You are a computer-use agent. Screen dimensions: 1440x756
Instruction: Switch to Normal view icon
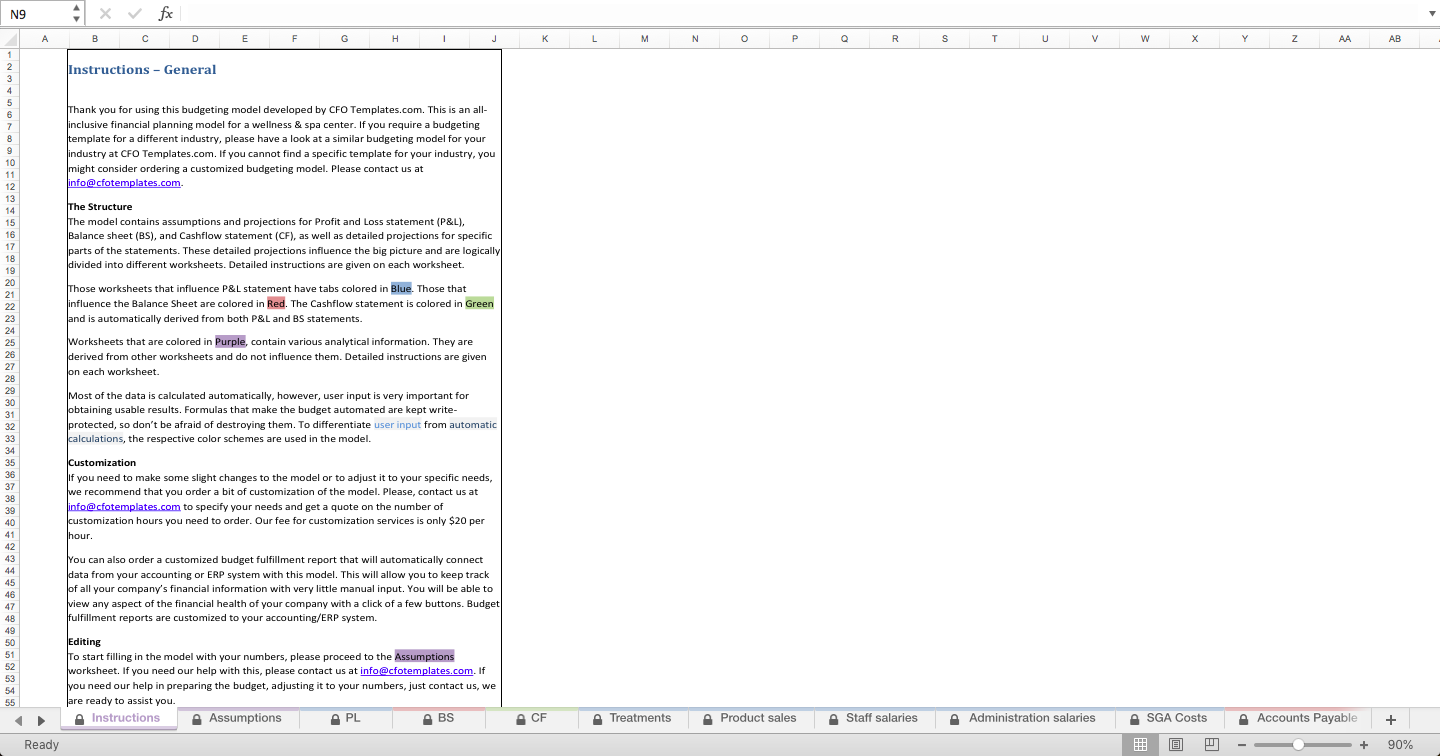pyautogui.click(x=1141, y=745)
